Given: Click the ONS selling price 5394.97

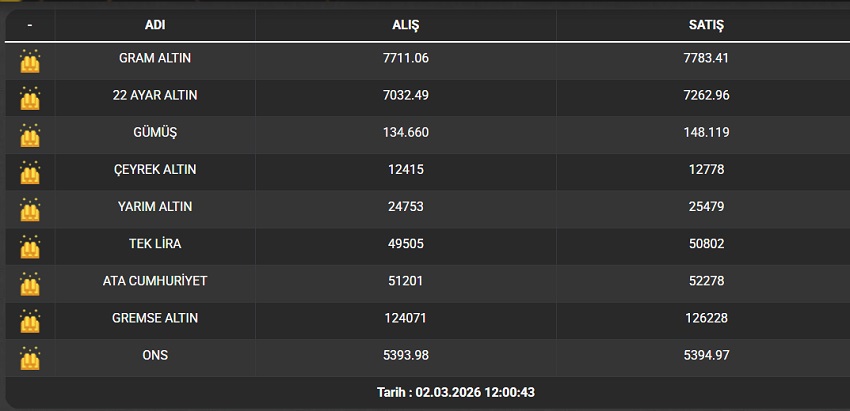Looking at the screenshot, I should point(706,355).
